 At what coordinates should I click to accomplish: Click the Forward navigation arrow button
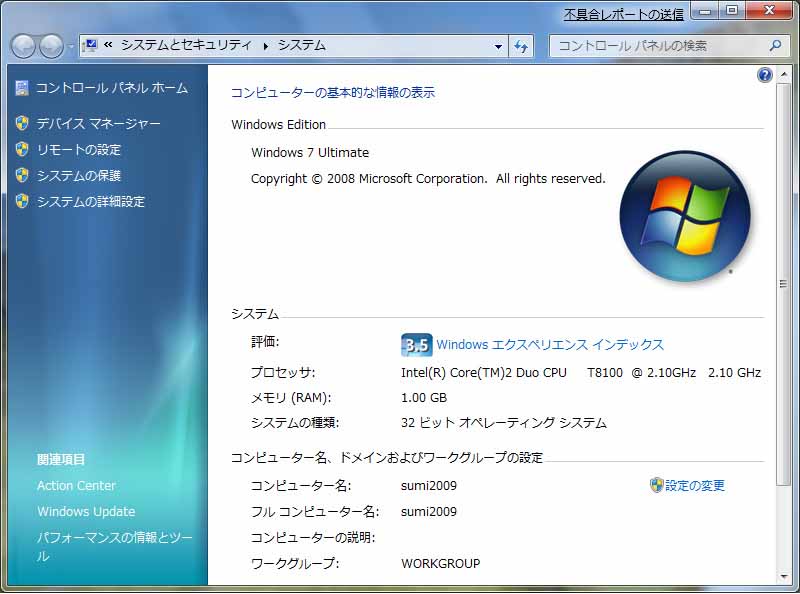pyautogui.click(x=52, y=46)
